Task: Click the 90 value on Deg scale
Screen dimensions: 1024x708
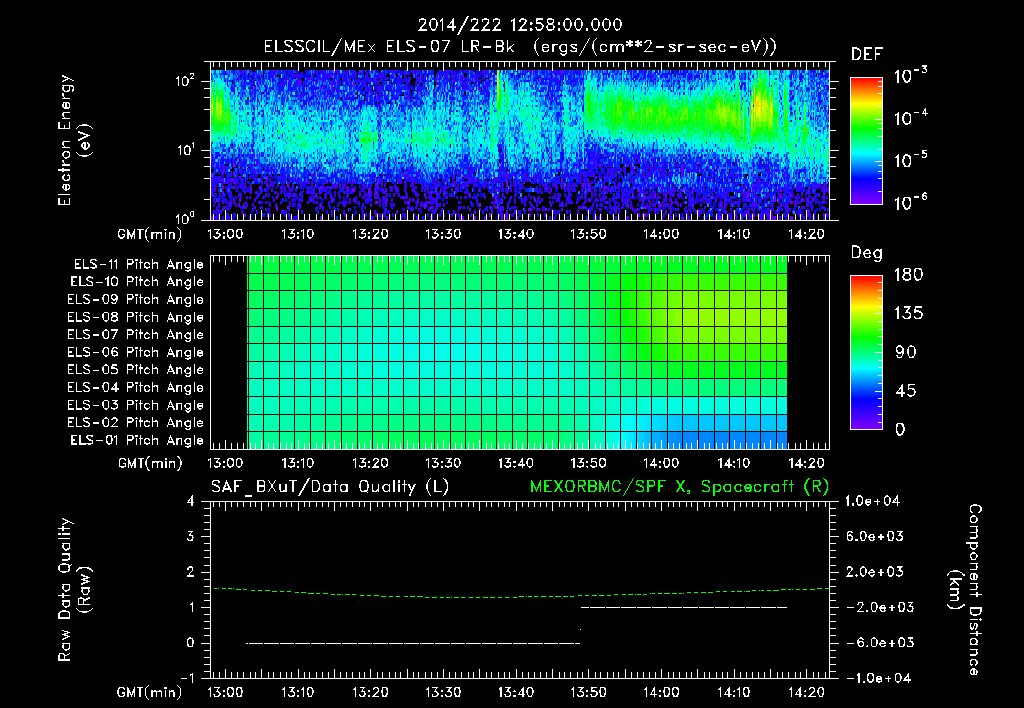Action: point(906,352)
